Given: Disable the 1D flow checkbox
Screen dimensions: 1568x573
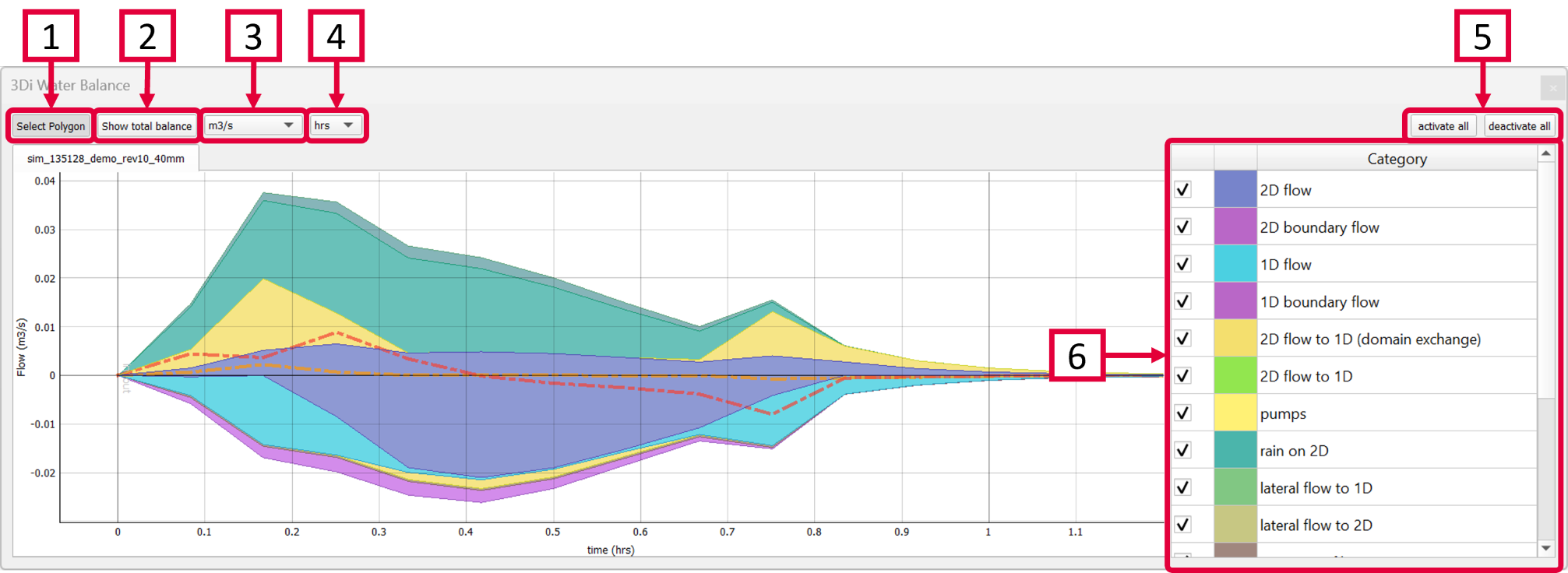Looking at the screenshot, I should 1183,265.
